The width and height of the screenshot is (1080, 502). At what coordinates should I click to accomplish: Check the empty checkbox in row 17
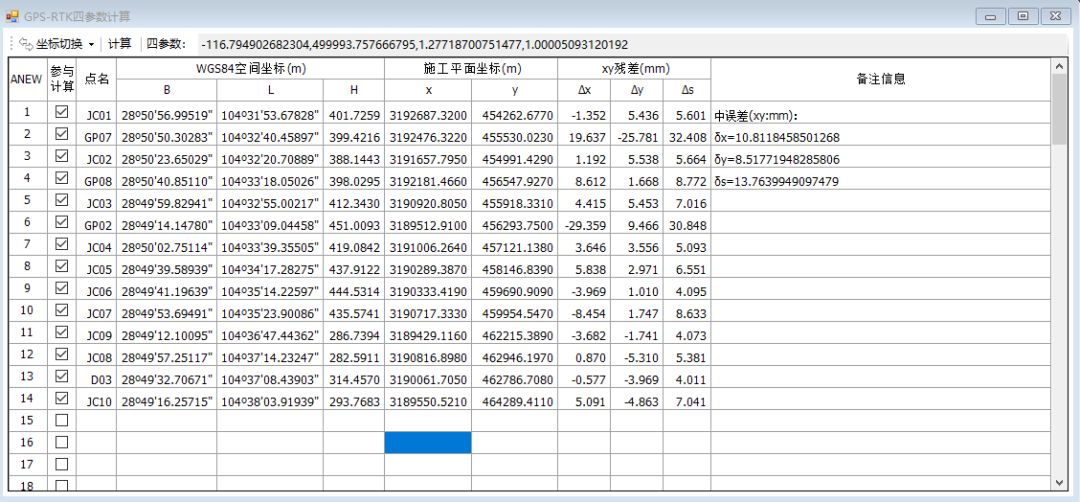(x=62, y=464)
